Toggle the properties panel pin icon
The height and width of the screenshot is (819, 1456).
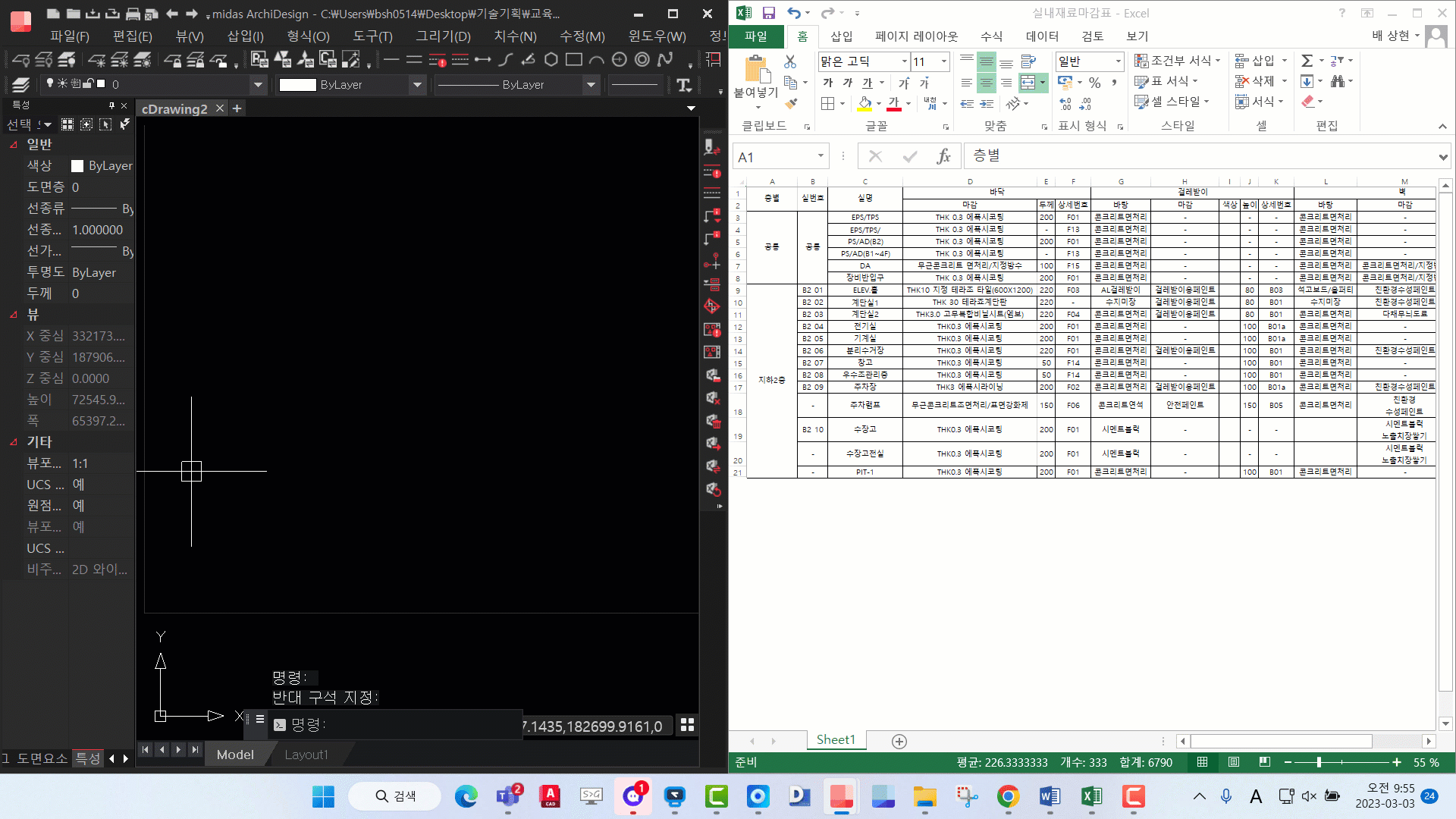pos(111,105)
